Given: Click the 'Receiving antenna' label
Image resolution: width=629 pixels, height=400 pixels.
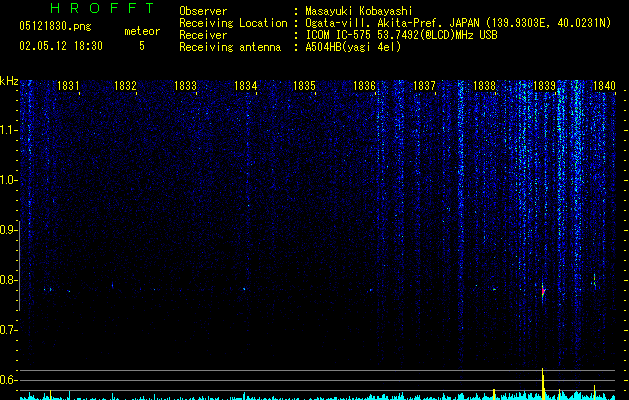Looking at the screenshot, I should 230,47.
